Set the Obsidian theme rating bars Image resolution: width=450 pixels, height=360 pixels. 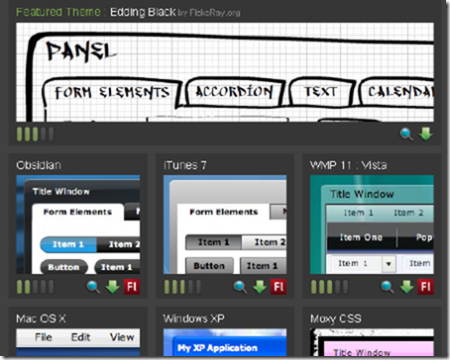click(x=35, y=287)
